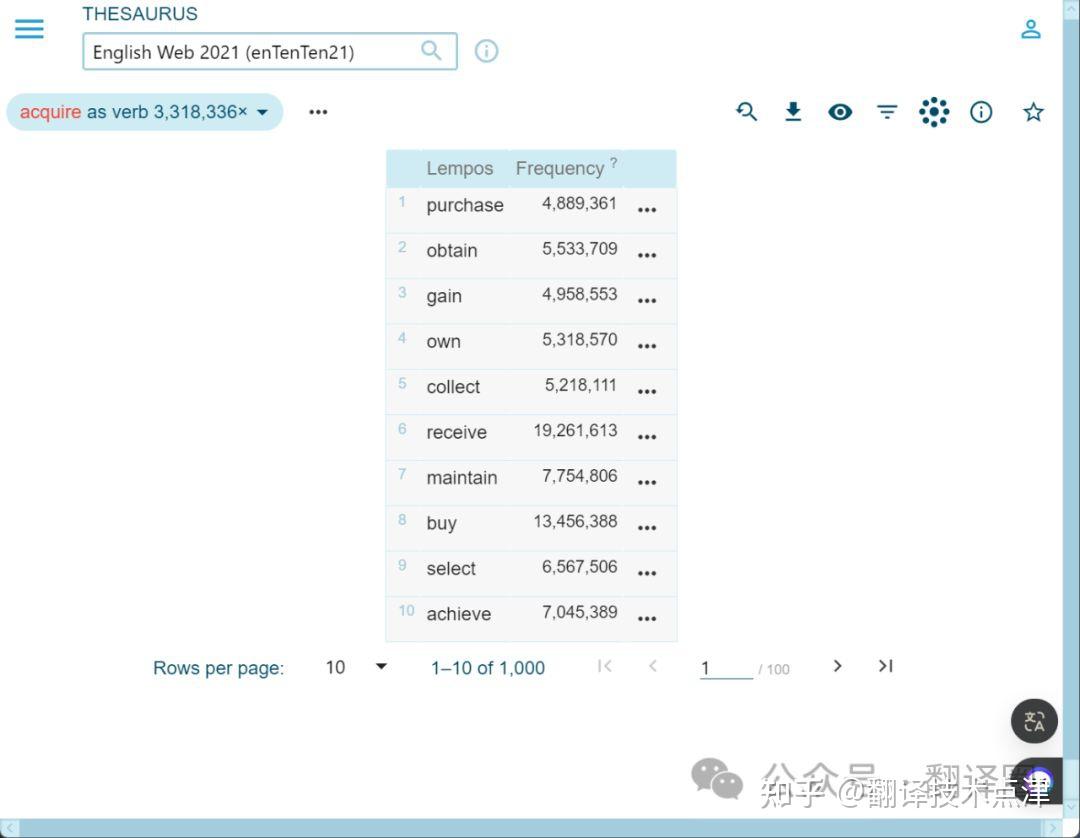Open a new search with the magnifier icon
This screenshot has height=838, width=1080.
[x=746, y=112]
